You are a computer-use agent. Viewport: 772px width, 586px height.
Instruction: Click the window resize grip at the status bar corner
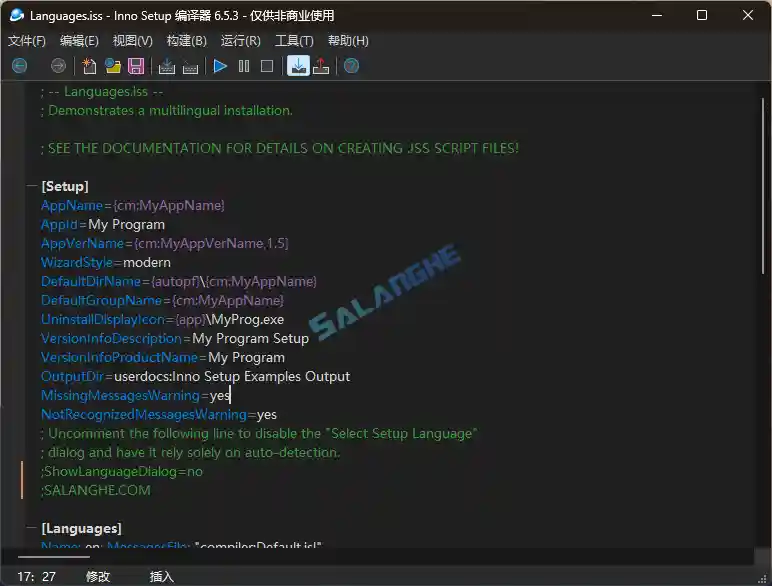pos(764,579)
